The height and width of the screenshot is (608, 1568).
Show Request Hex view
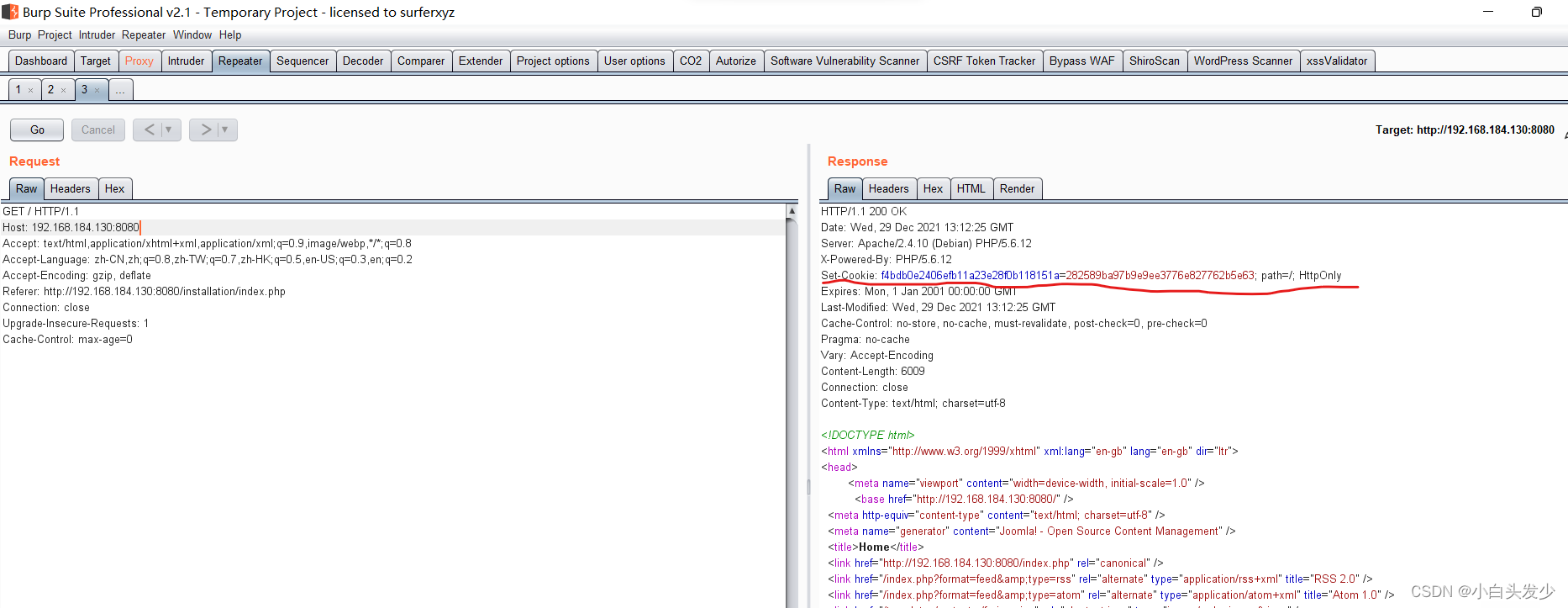point(115,188)
